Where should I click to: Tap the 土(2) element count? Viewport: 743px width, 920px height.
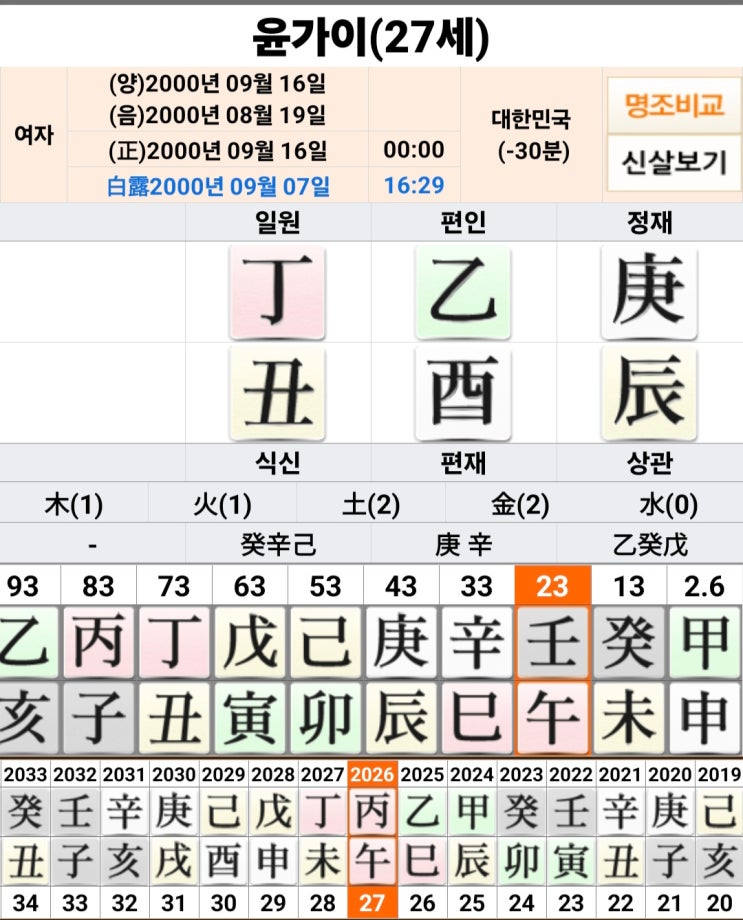pos(371,504)
